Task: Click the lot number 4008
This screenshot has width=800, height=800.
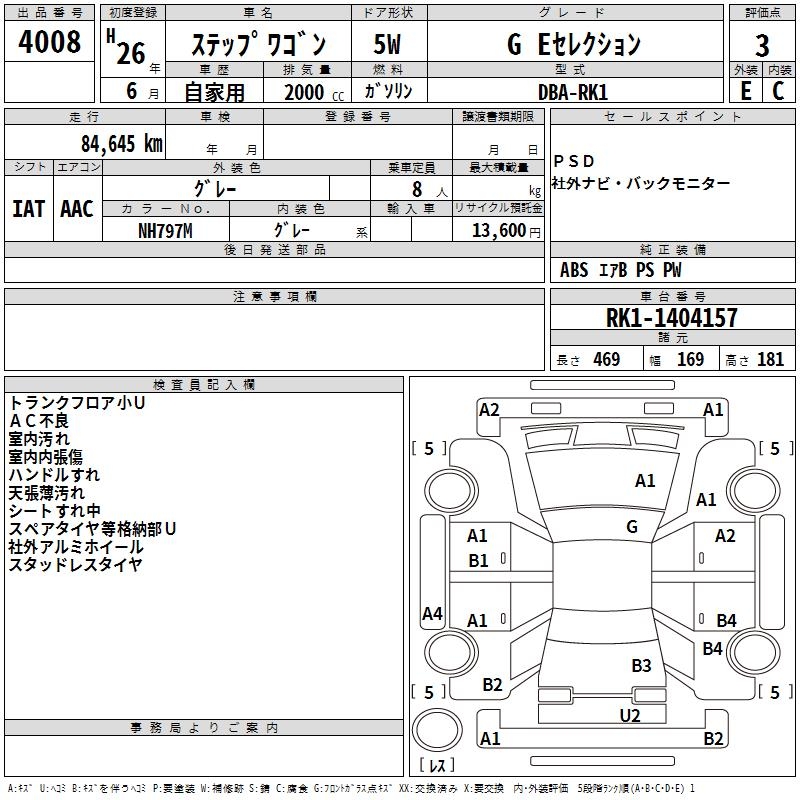Action: (x=49, y=45)
